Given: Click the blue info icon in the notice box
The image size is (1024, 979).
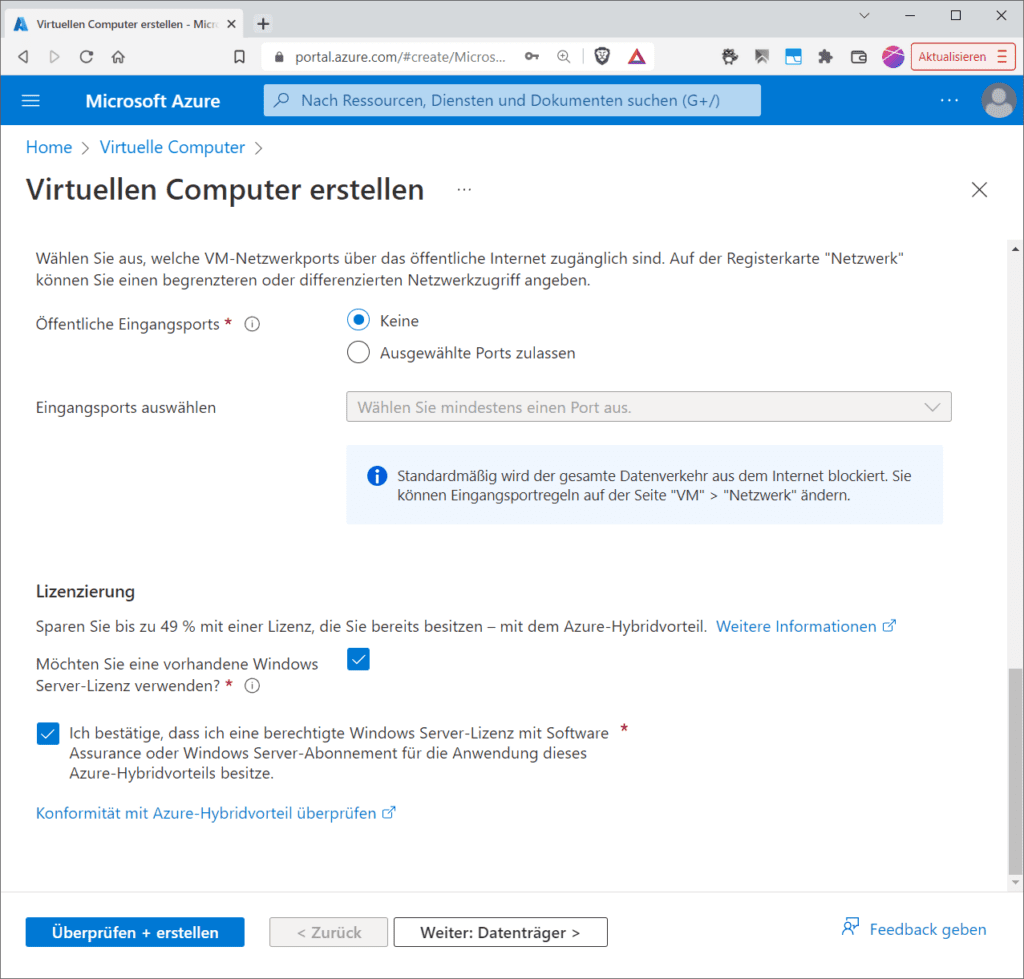Looking at the screenshot, I should pyautogui.click(x=377, y=476).
